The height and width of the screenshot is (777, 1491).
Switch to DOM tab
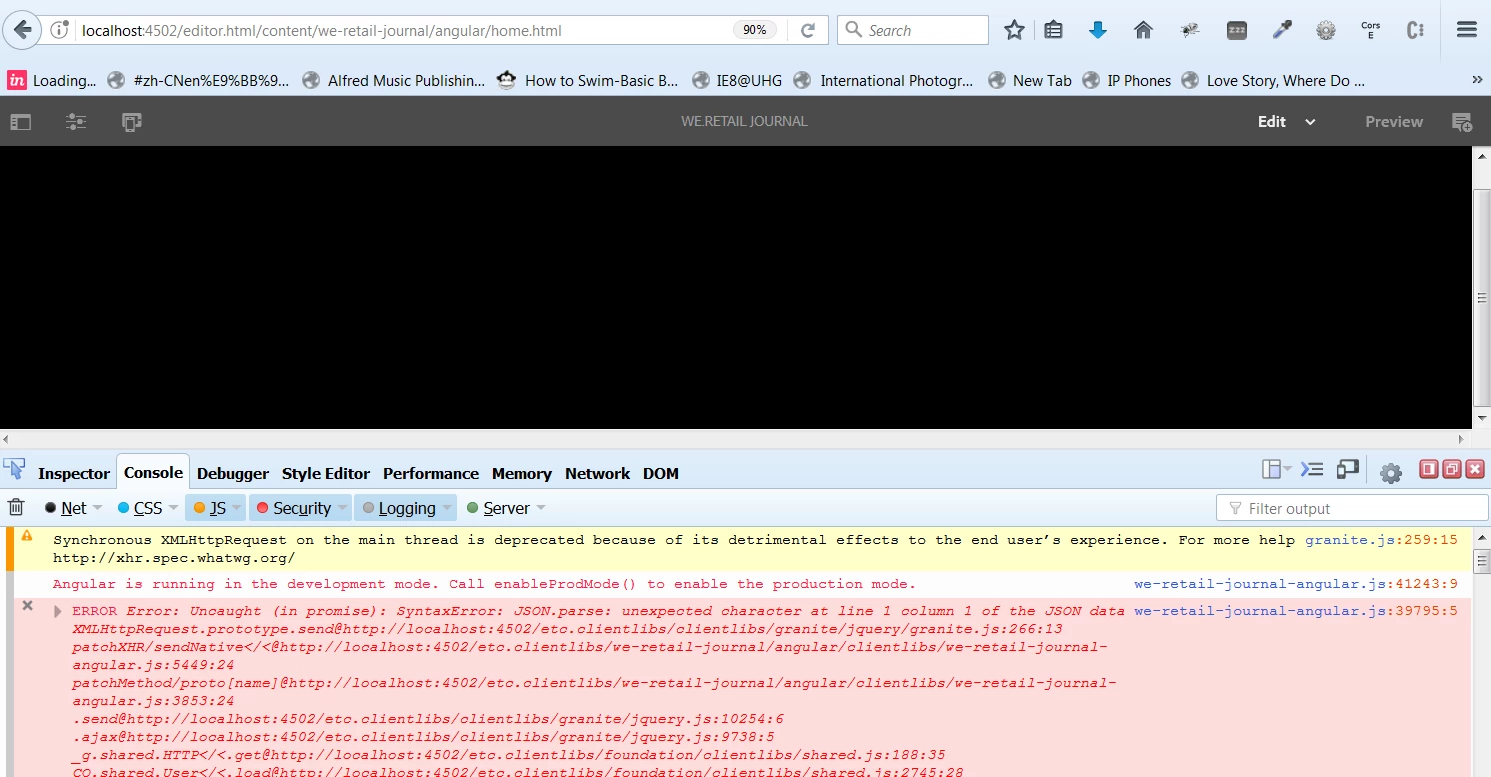(x=661, y=473)
